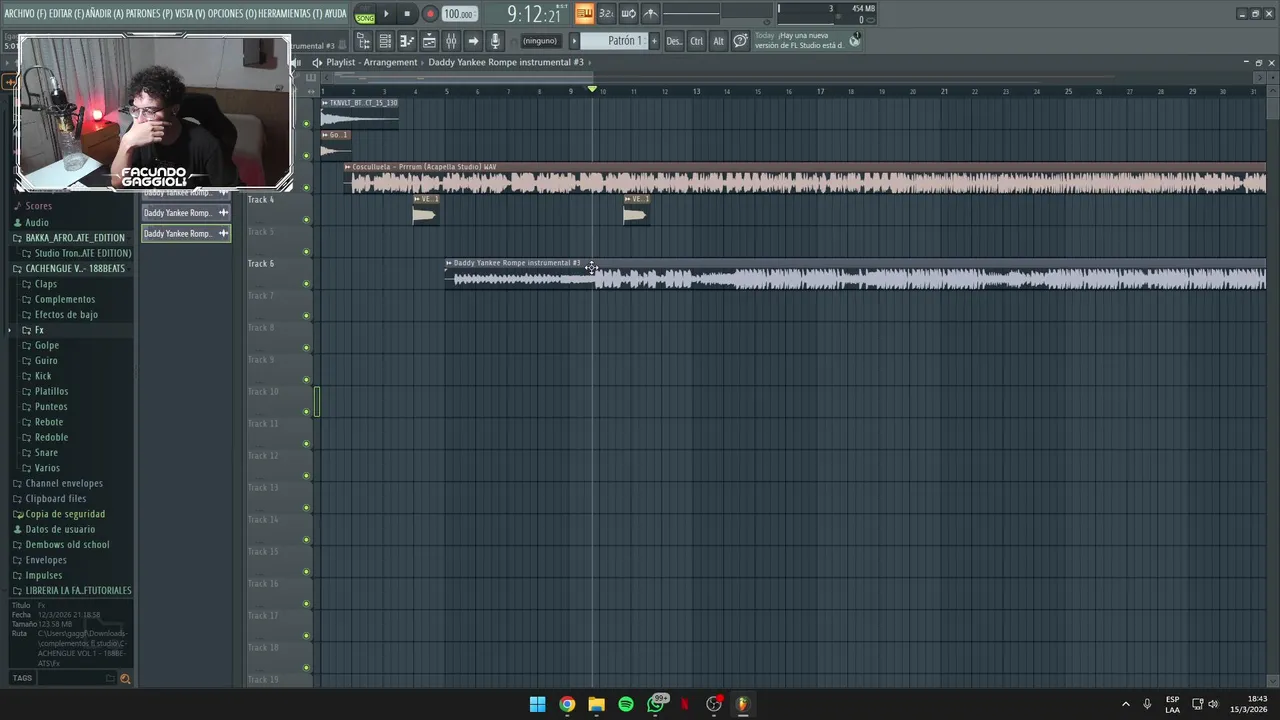Select the Coscullueta Prrrum Acapella audio clip
1280x720 pixels.
coord(806,178)
